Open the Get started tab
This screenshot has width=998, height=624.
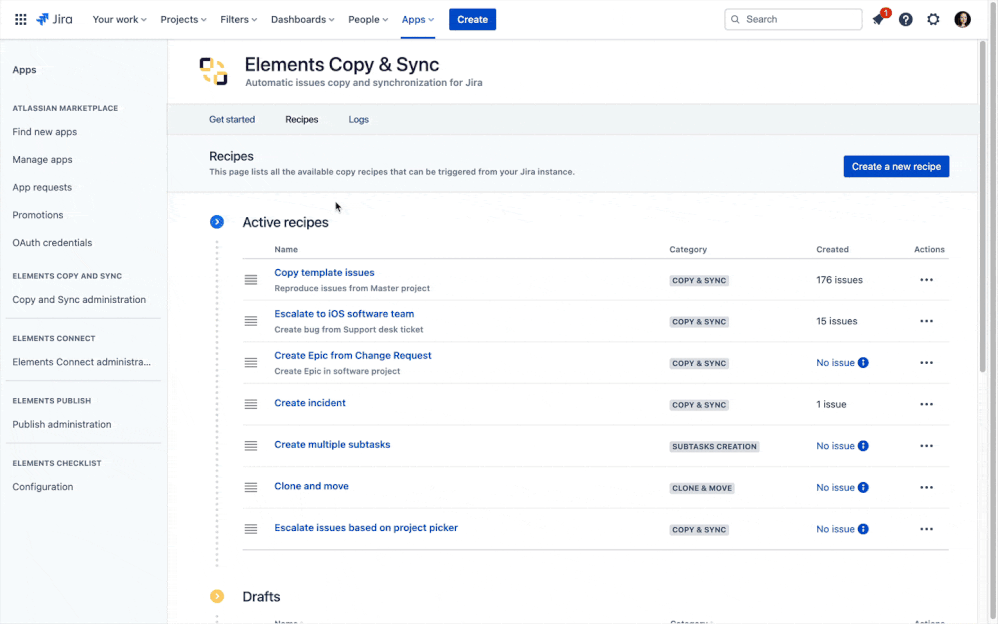click(x=231, y=119)
